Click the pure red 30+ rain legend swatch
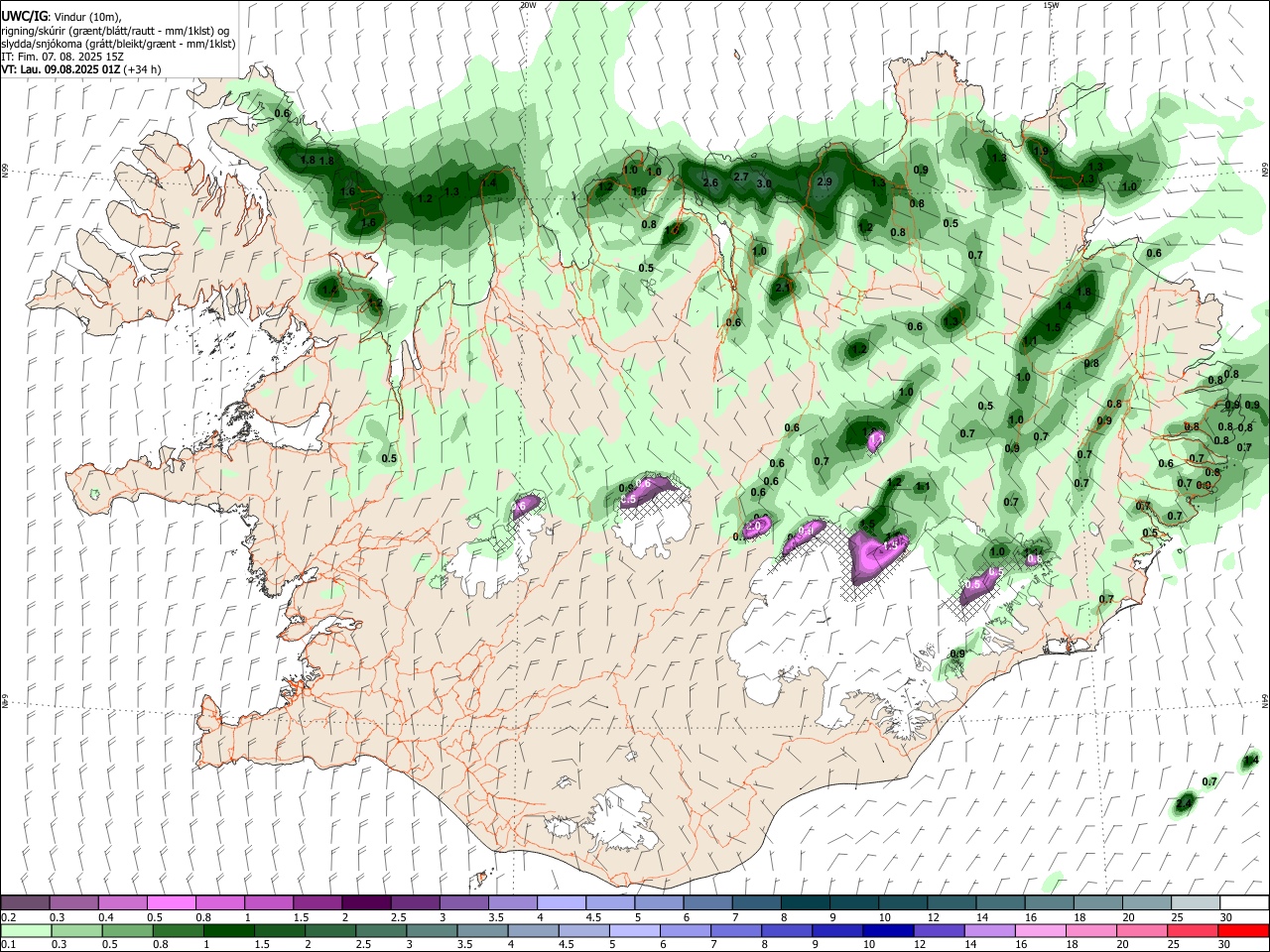Image resolution: width=1270 pixels, height=952 pixels. coord(1242,931)
